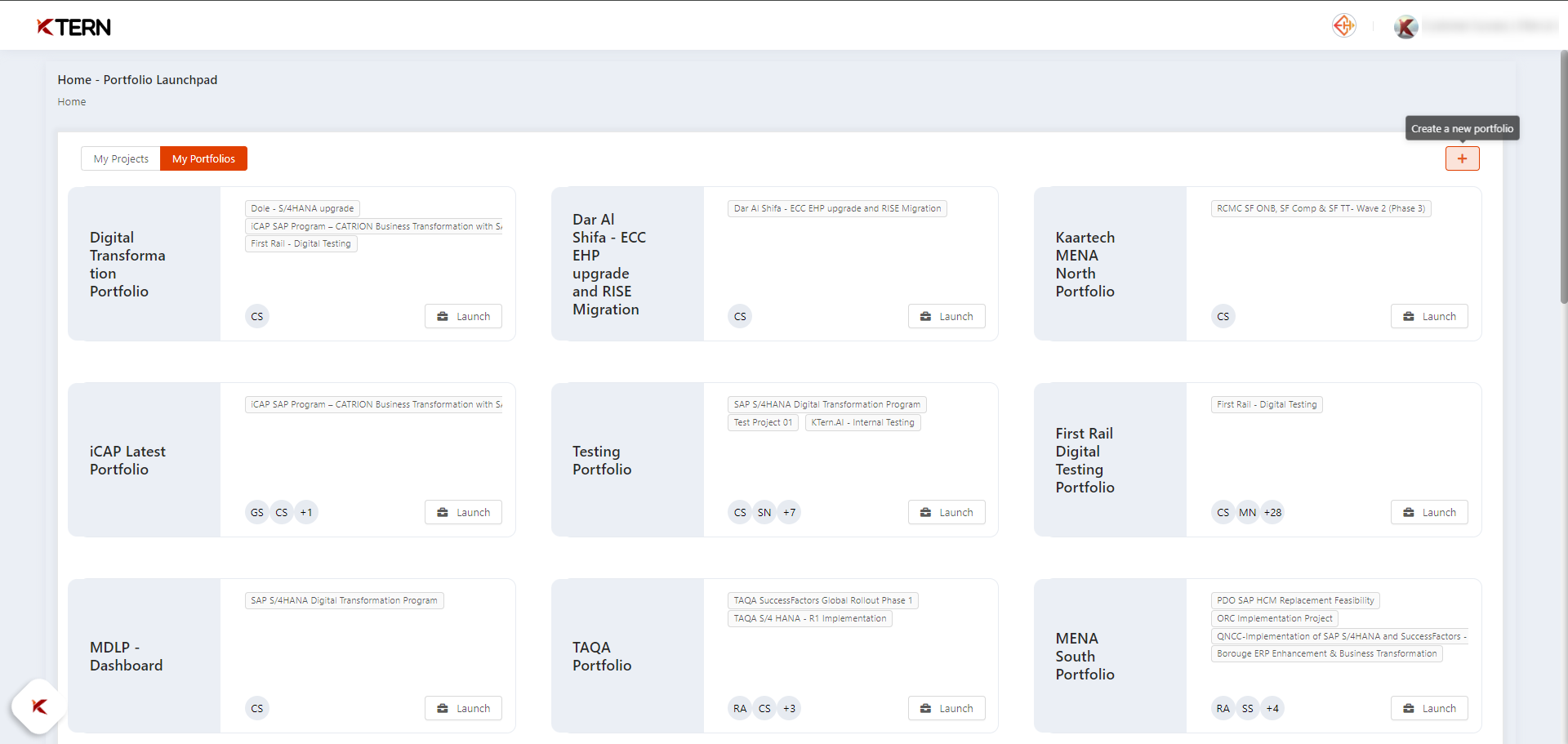Screen dimensions: 1568x744
Task: Click the Testing Portfolio title
Action: pyautogui.click(x=602, y=461)
